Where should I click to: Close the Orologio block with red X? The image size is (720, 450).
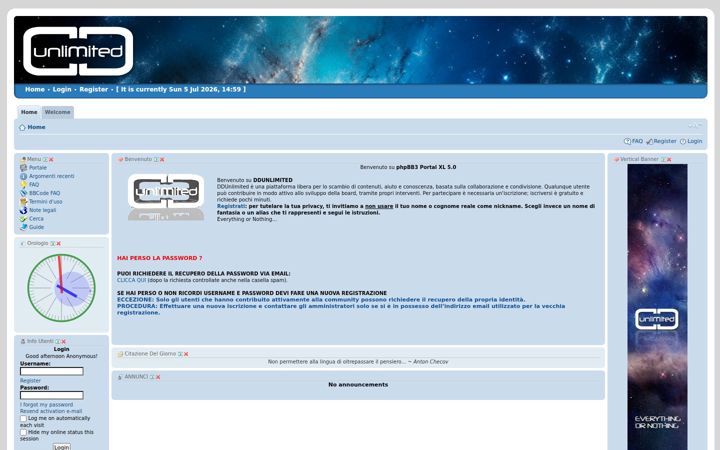tap(58, 244)
